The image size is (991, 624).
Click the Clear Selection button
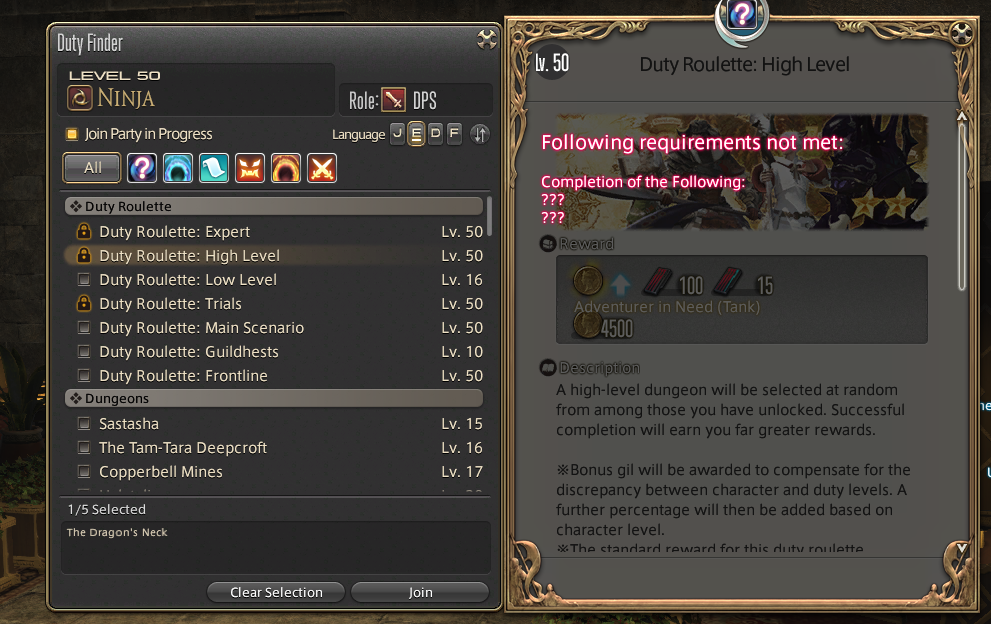tap(276, 592)
